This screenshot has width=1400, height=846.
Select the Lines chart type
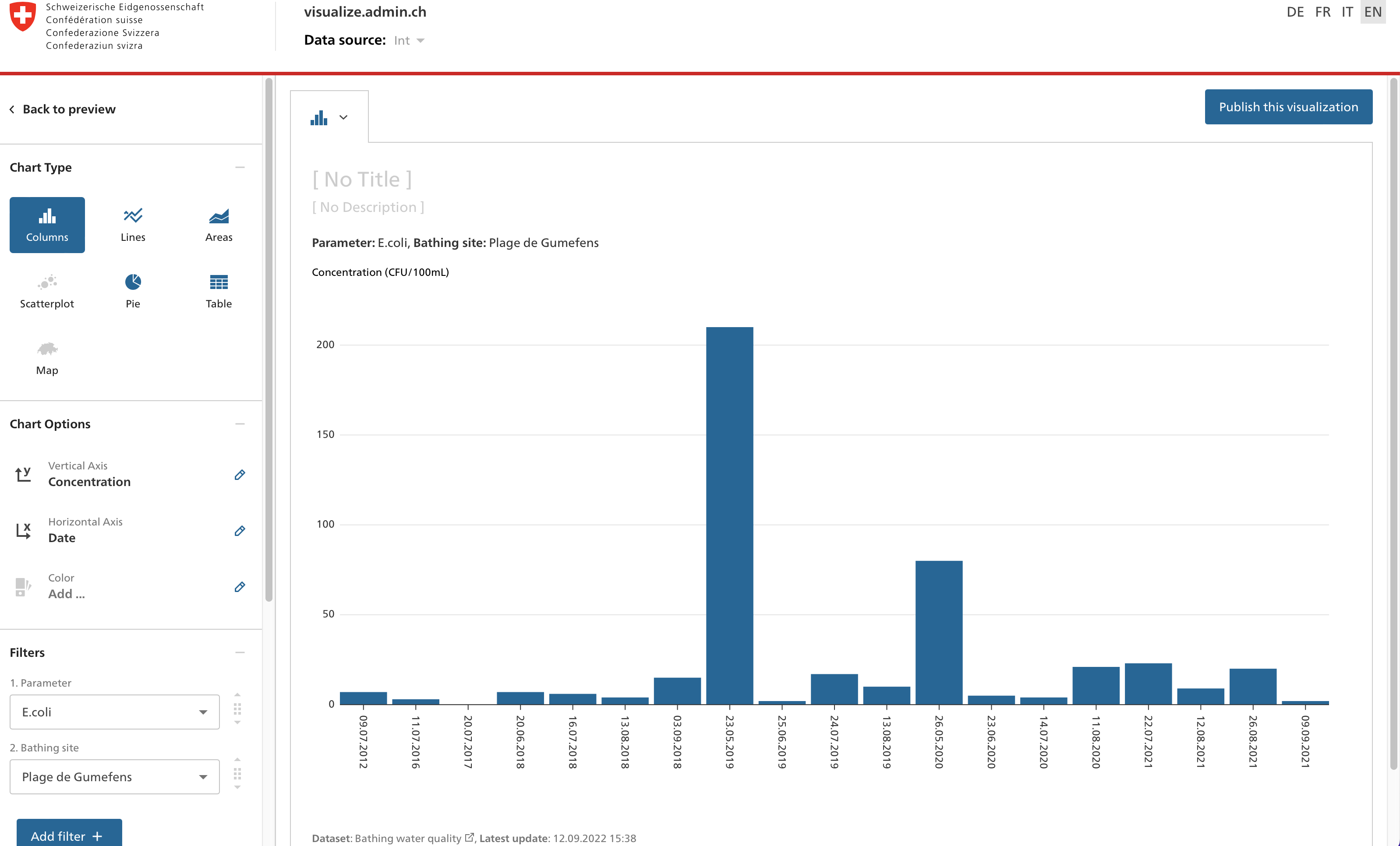[132, 225]
